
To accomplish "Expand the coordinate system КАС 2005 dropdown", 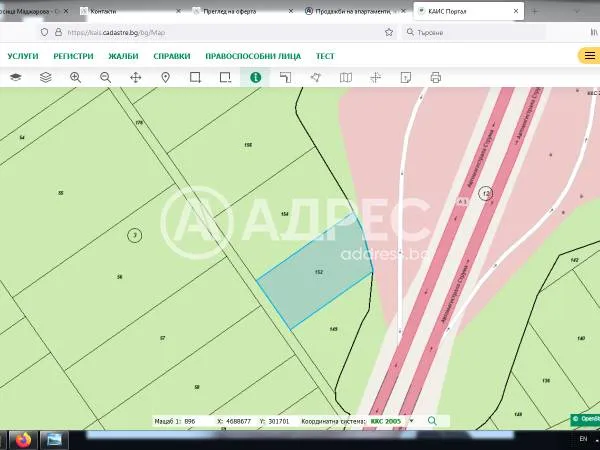I will pyautogui.click(x=411, y=421).
